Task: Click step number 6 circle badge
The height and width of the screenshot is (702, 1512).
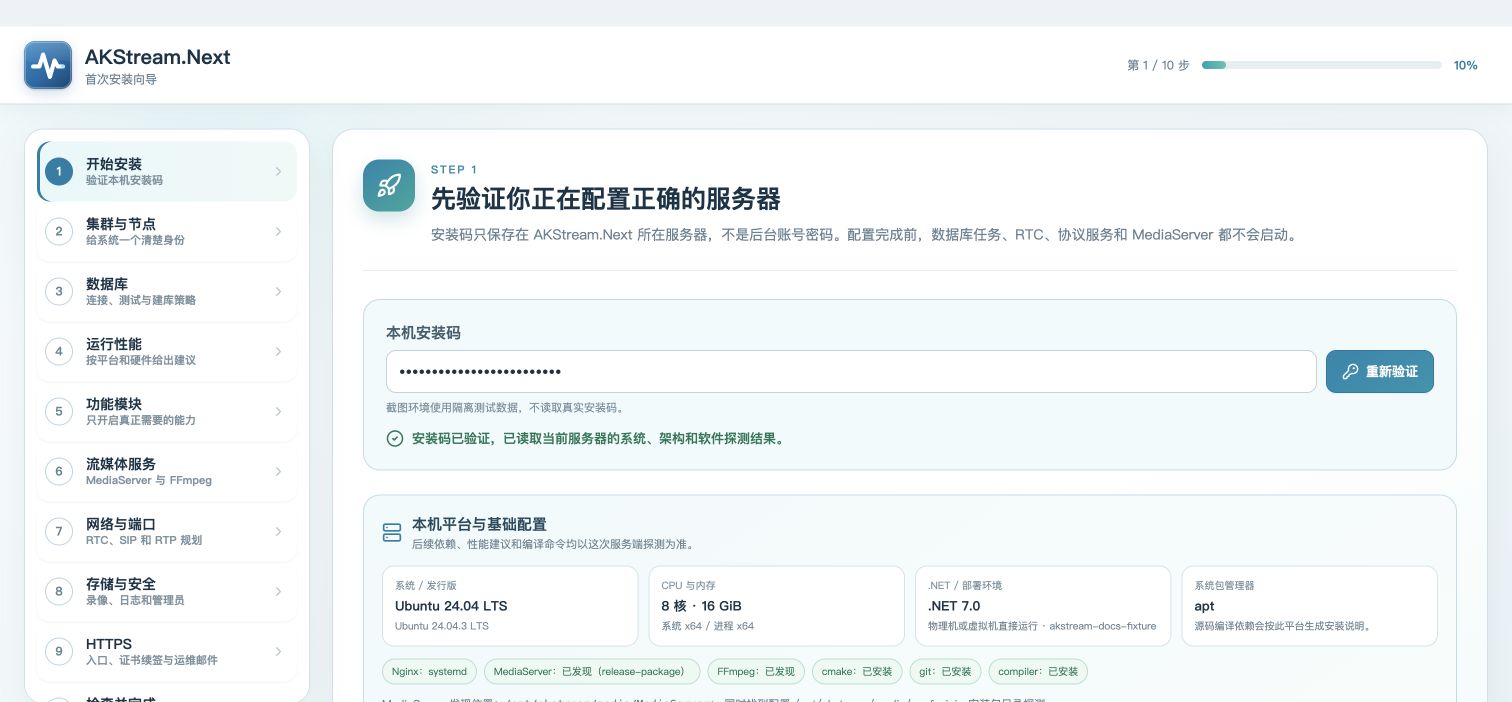Action: (x=59, y=471)
